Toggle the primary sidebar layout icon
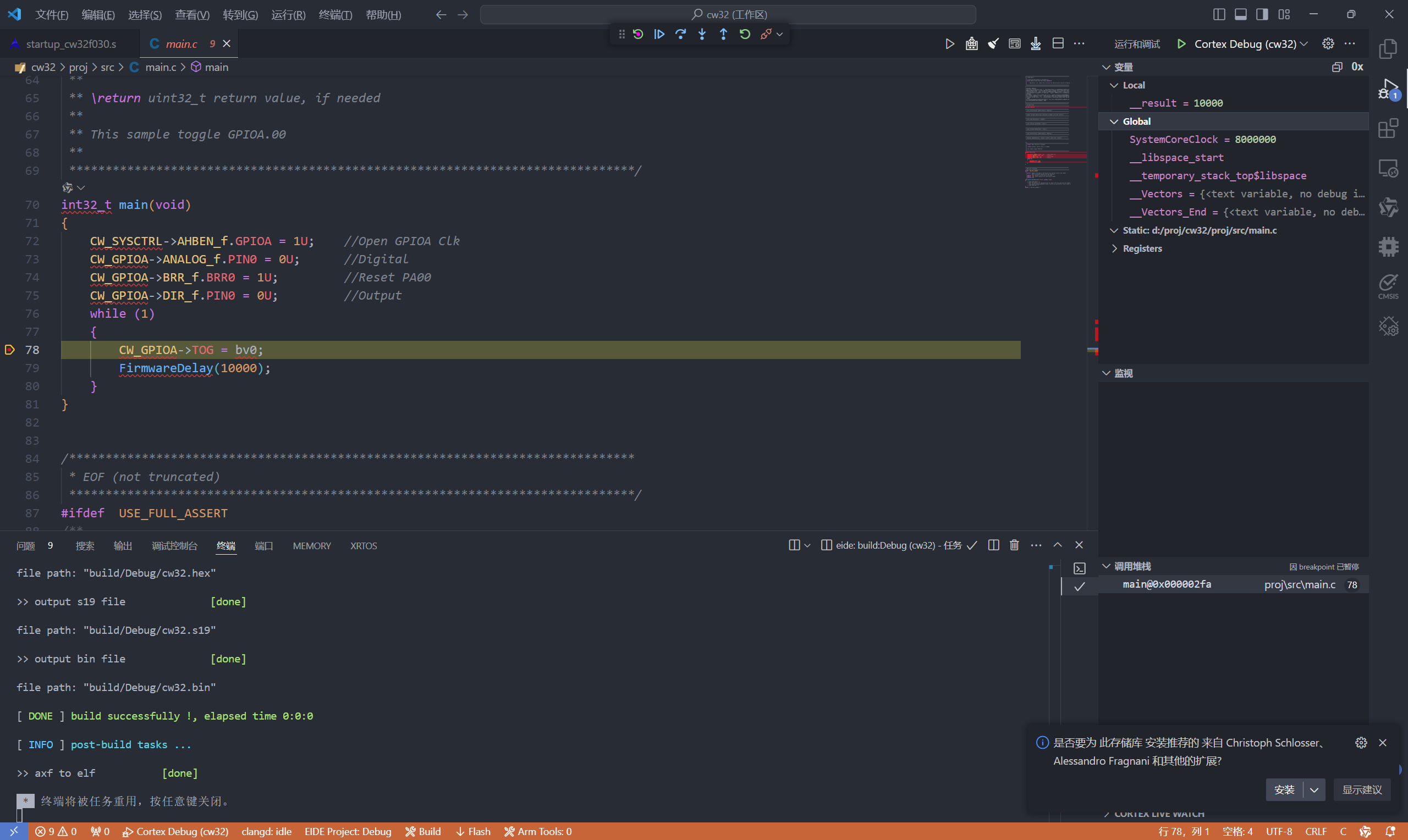This screenshot has height=840, width=1408. [1219, 14]
